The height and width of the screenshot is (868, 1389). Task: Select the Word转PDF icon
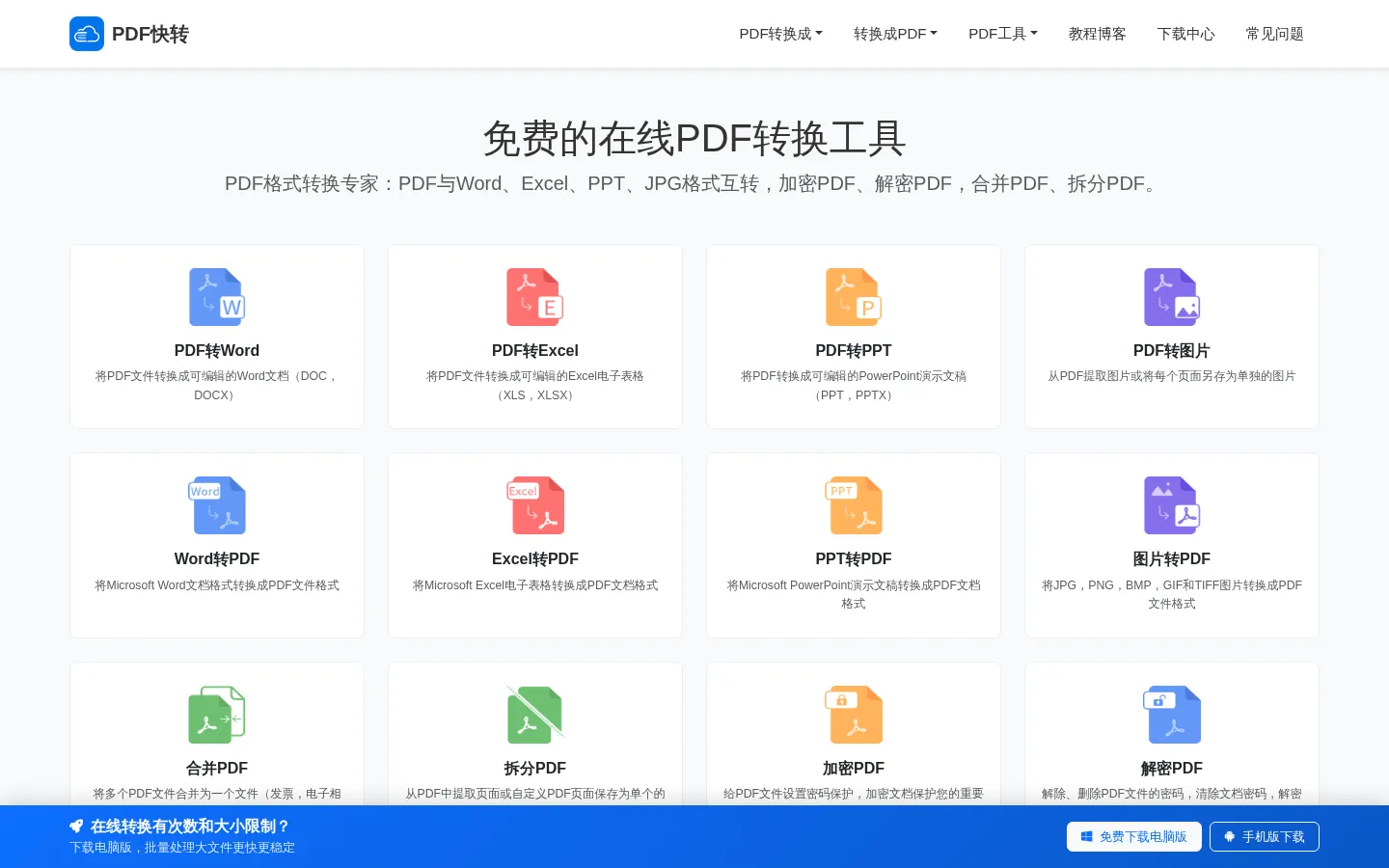click(217, 505)
